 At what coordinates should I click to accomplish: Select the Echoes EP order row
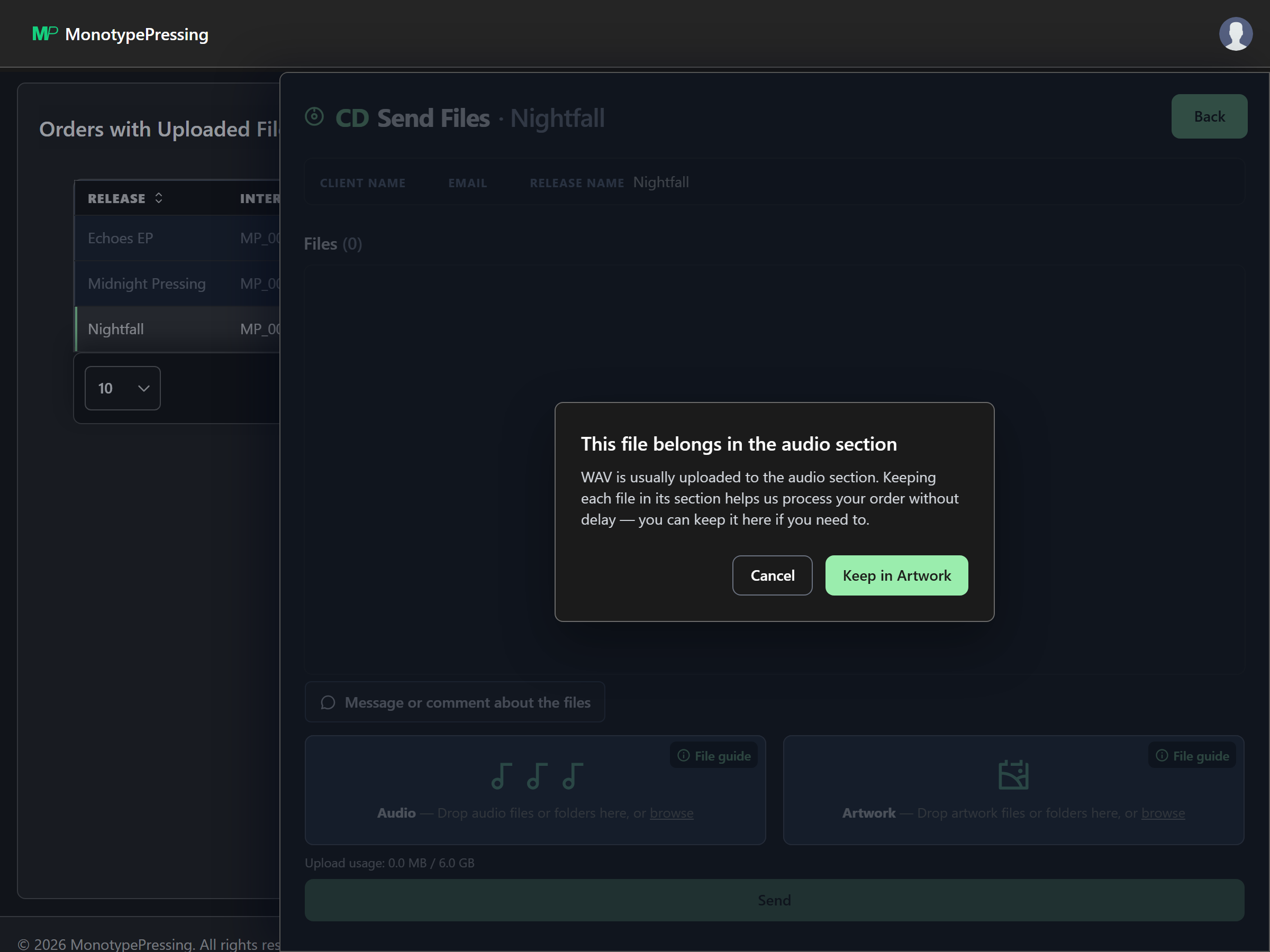click(x=177, y=238)
